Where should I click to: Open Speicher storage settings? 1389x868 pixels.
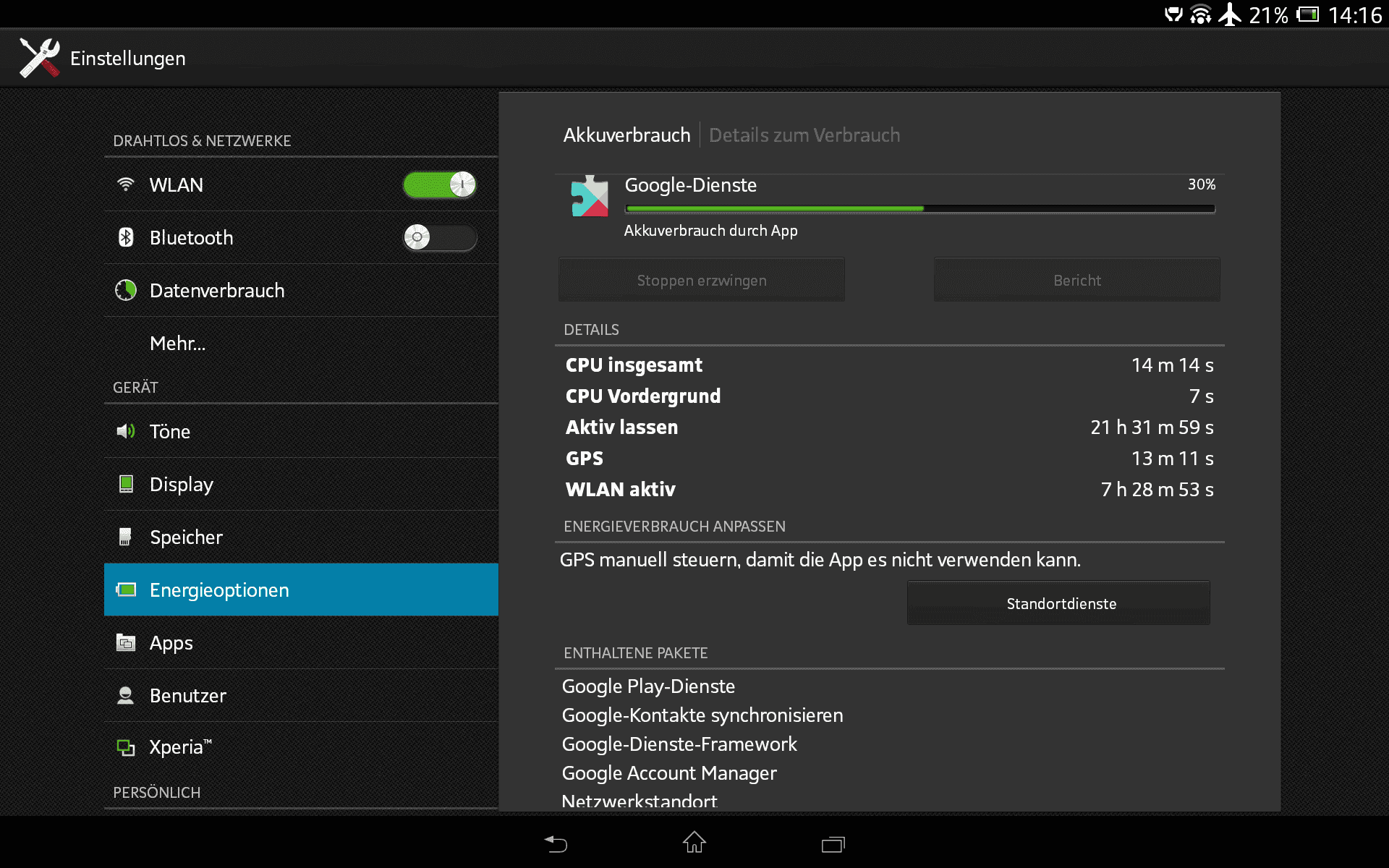coord(301,537)
